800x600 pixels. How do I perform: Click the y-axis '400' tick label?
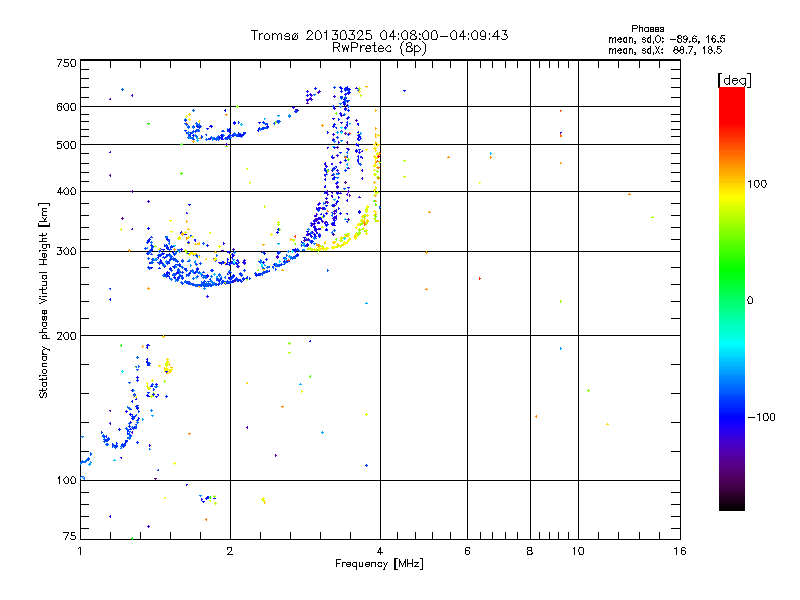tap(66, 191)
